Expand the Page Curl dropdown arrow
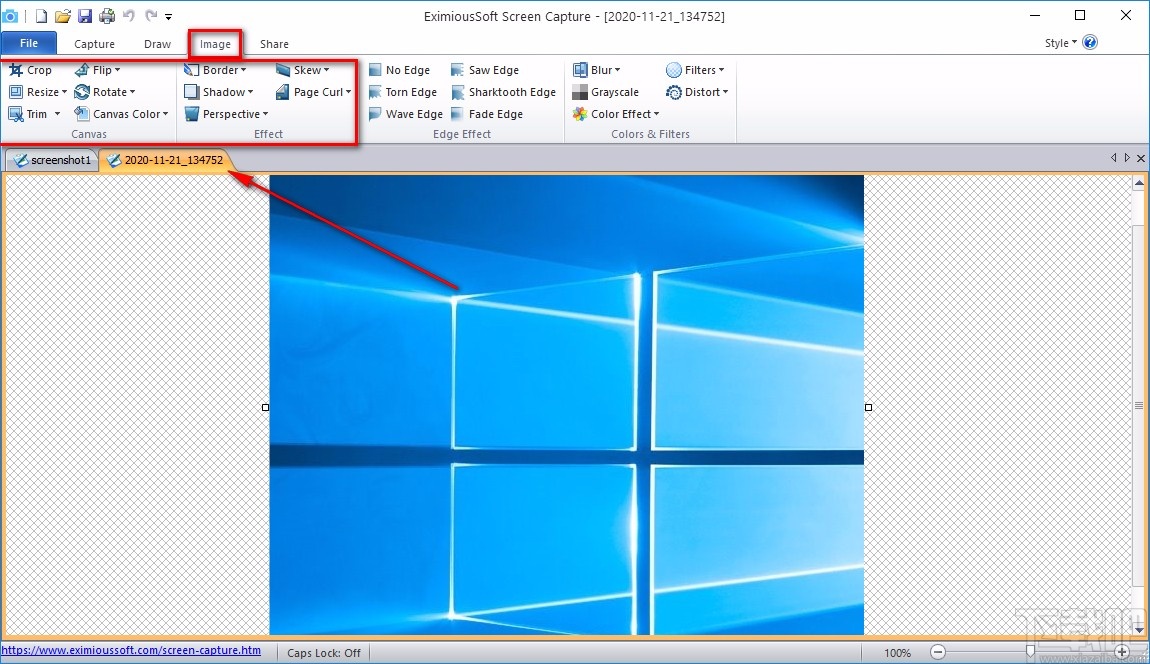Image resolution: width=1150 pixels, height=664 pixels. [348, 92]
